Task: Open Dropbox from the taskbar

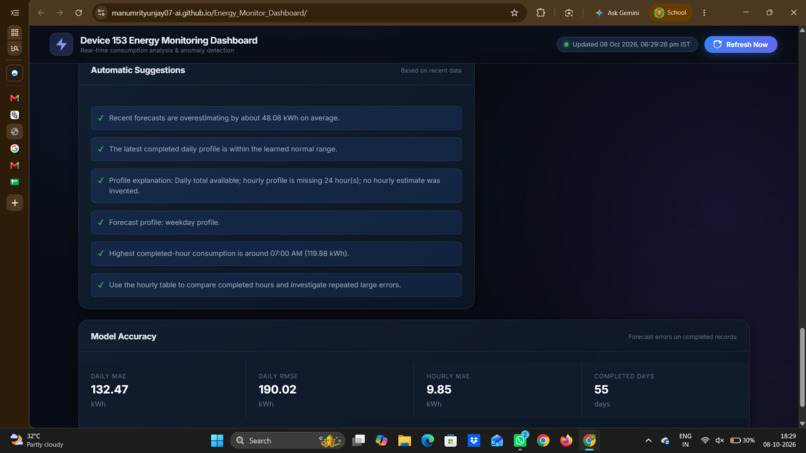Action: 474,440
